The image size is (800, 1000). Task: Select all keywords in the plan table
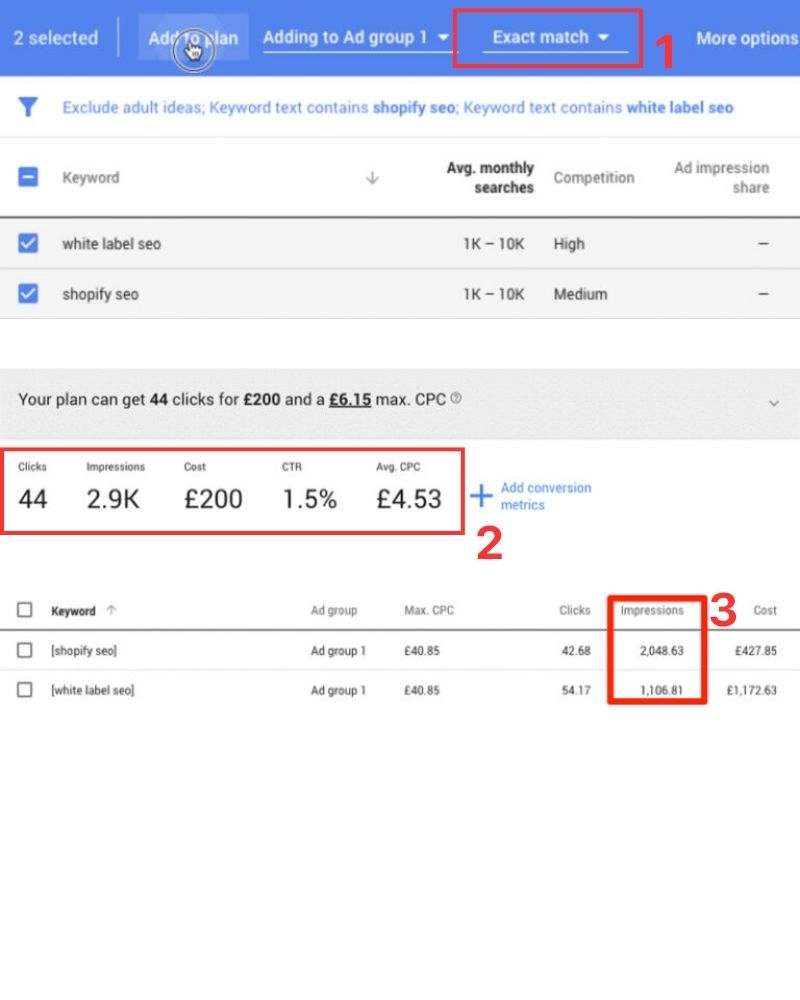click(x=25, y=610)
